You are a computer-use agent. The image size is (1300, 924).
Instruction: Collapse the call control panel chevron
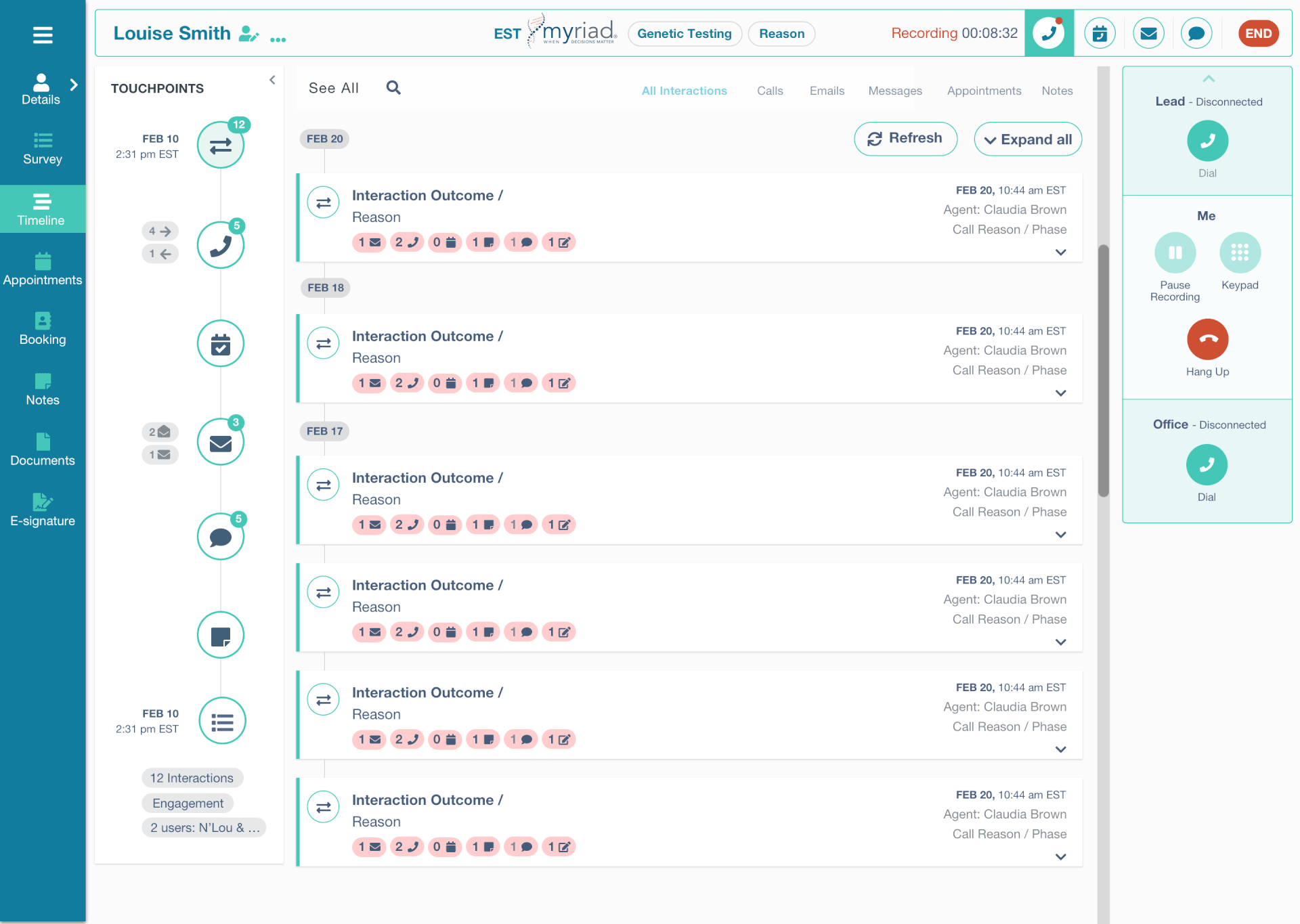(1208, 79)
